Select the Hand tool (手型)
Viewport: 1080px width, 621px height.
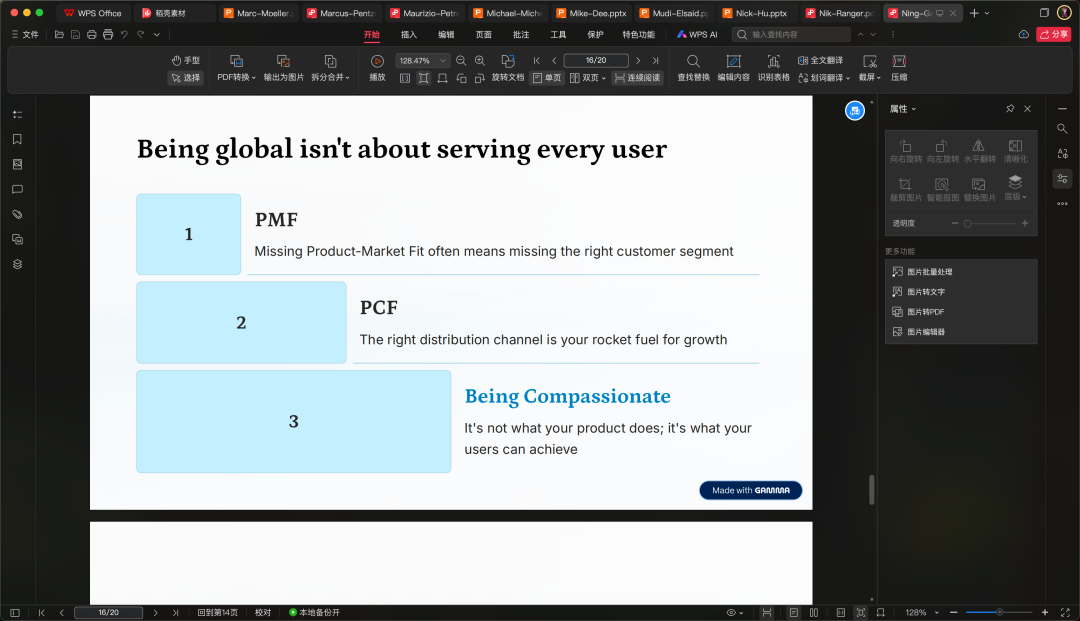(x=185, y=61)
